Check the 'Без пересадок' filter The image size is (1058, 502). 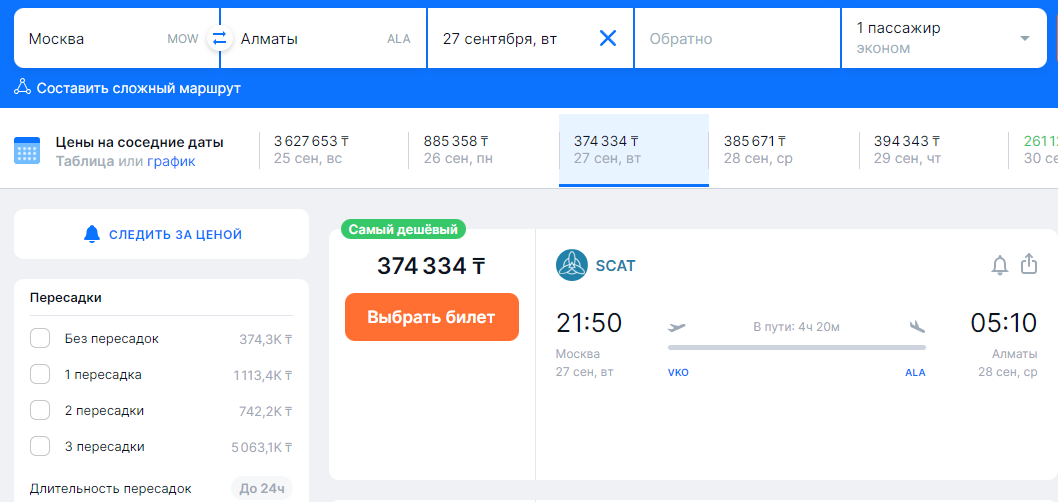coord(40,339)
